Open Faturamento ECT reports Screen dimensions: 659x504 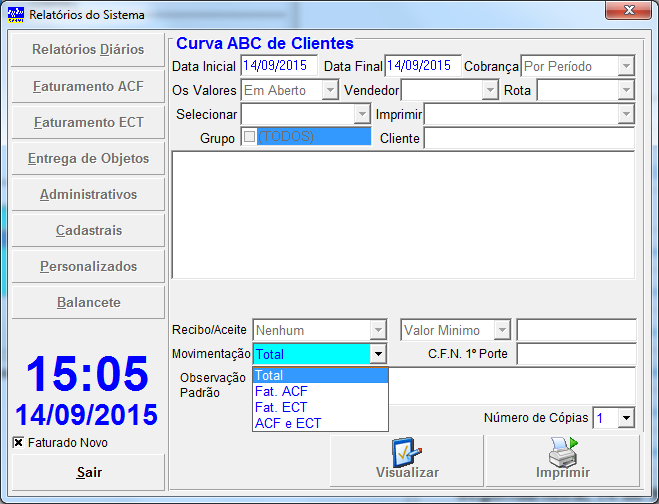tap(88, 122)
